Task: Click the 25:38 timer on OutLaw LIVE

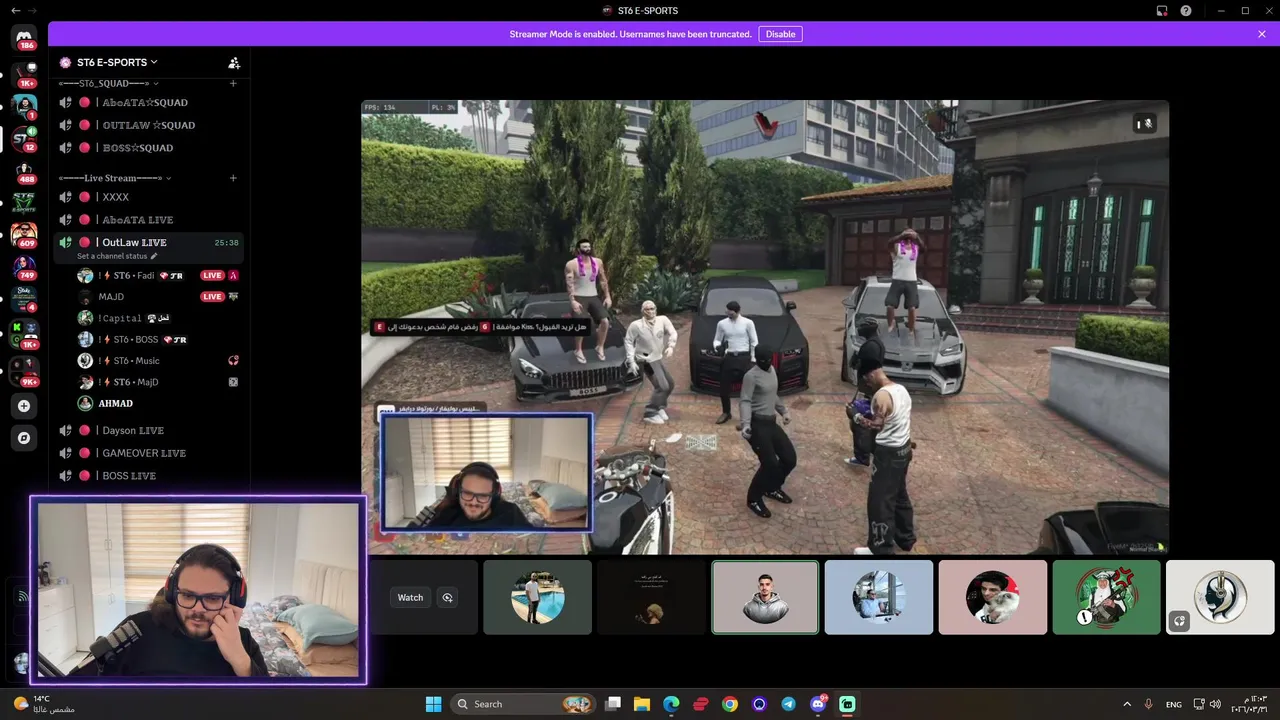Action: pyautogui.click(x=227, y=242)
